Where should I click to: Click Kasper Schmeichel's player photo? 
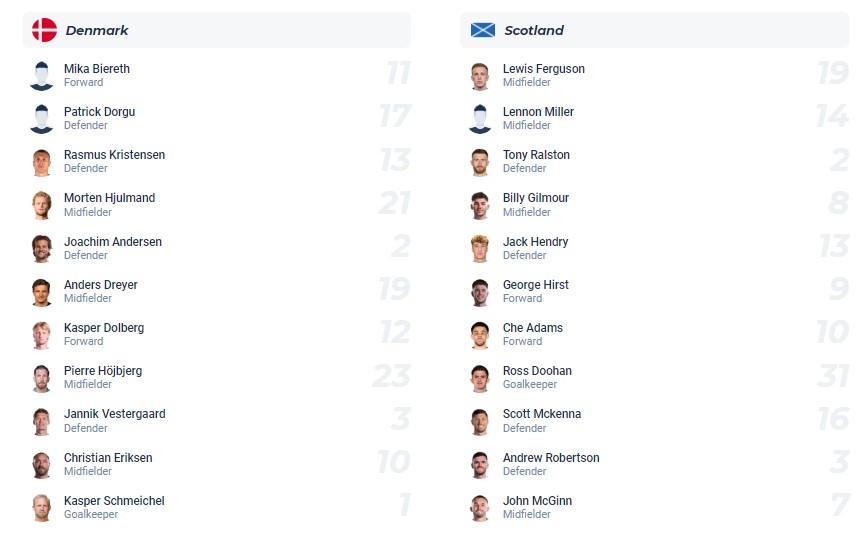coord(41,507)
